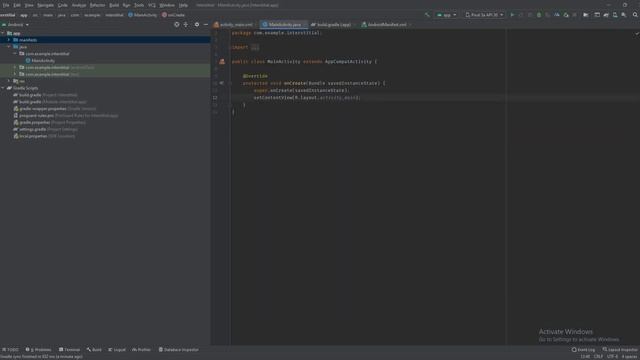Open the Edit menu
Screen dimensions: 640x360
[17, 5]
